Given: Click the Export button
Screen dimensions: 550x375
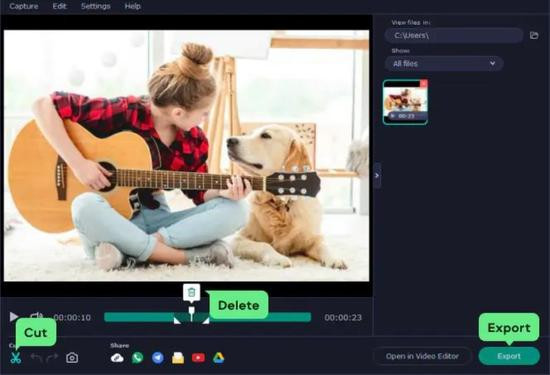Looking at the screenshot, I should tap(509, 356).
